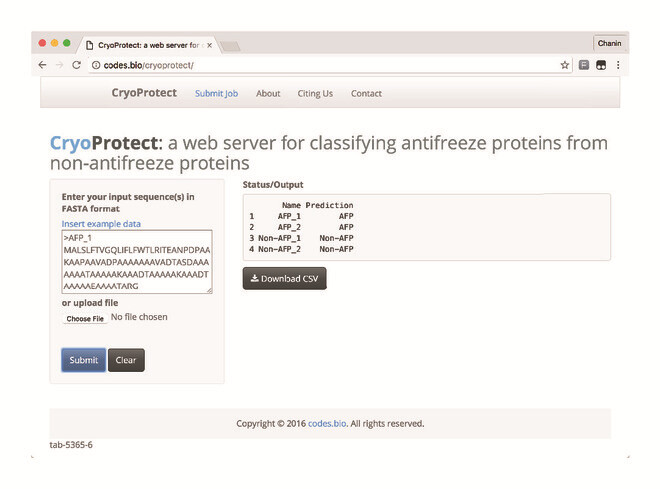Click the Choose File button
Image resolution: width=660 pixels, height=489 pixels.
pyautogui.click(x=85, y=319)
